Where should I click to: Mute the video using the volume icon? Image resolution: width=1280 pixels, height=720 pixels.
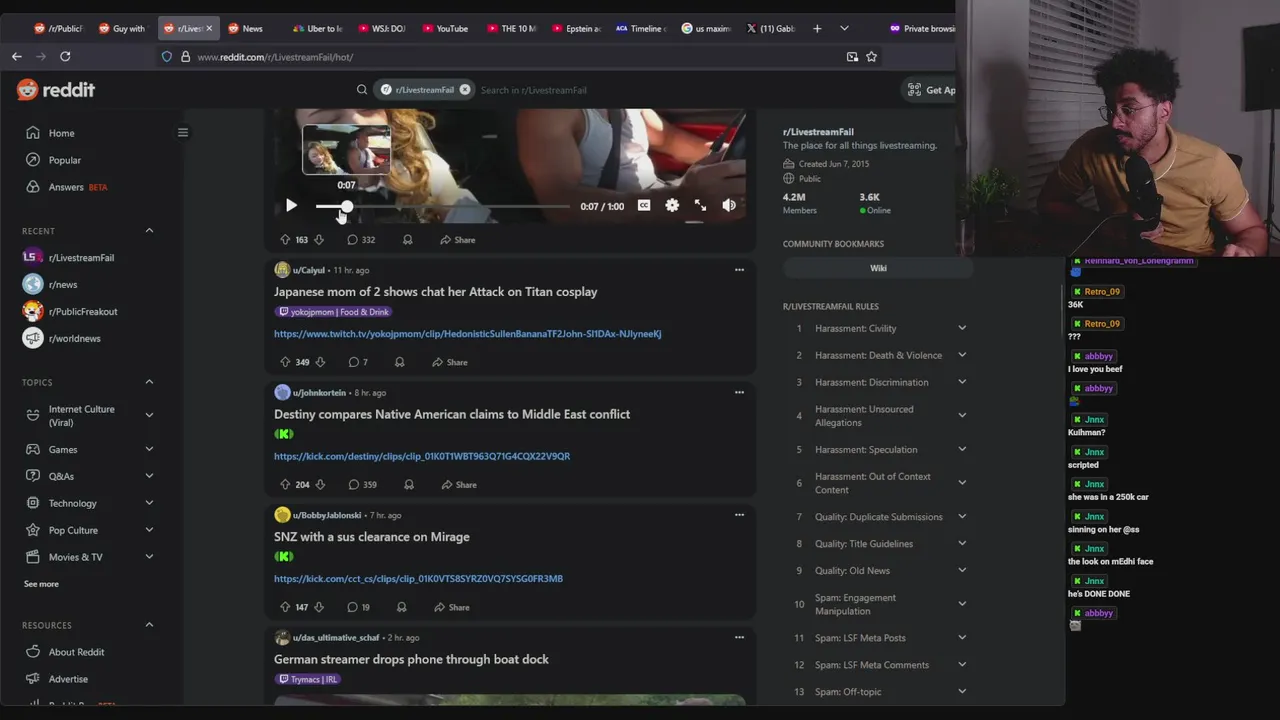click(x=729, y=205)
